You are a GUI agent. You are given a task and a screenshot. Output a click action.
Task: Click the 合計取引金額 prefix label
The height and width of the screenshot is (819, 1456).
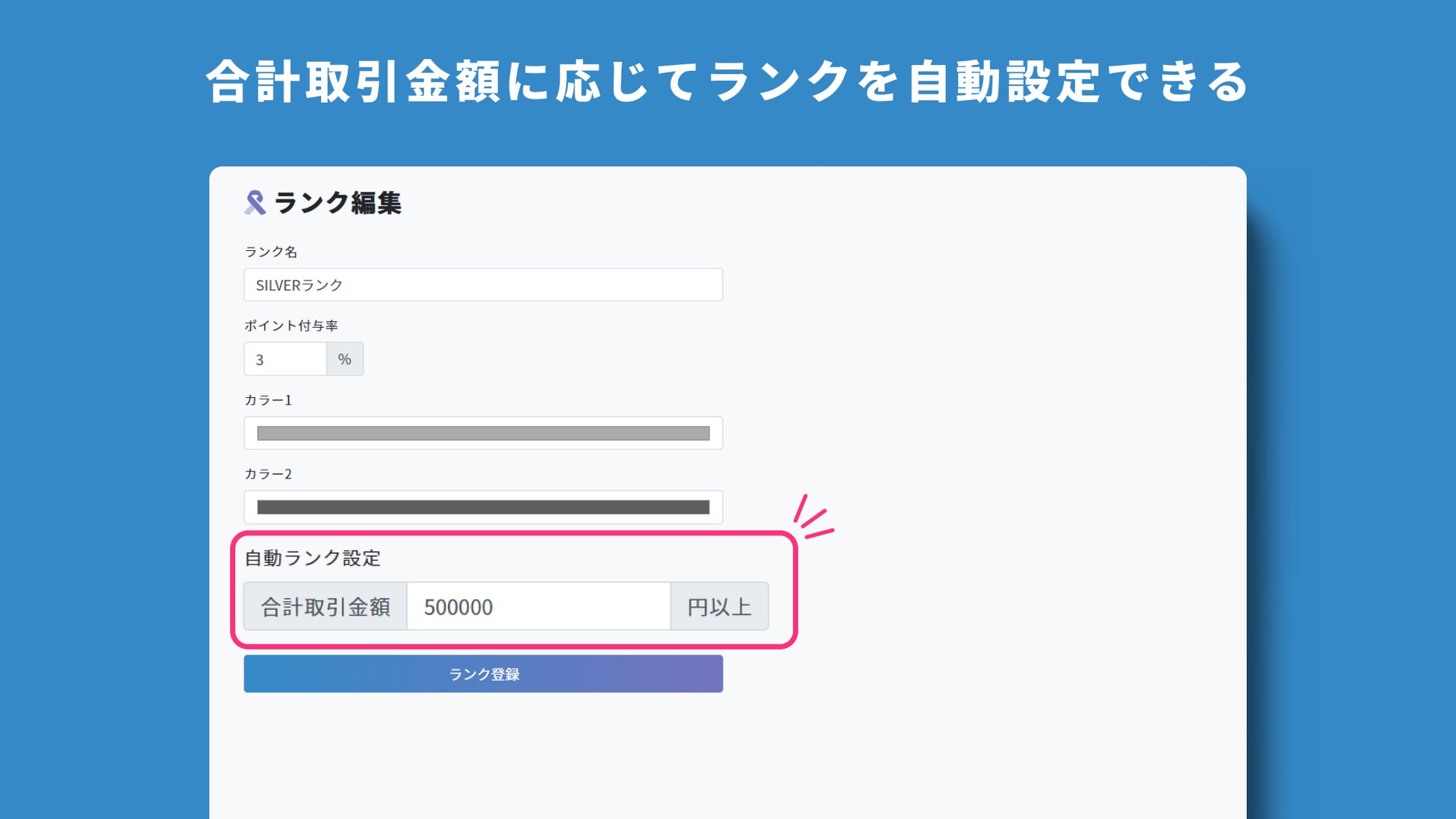coord(326,607)
